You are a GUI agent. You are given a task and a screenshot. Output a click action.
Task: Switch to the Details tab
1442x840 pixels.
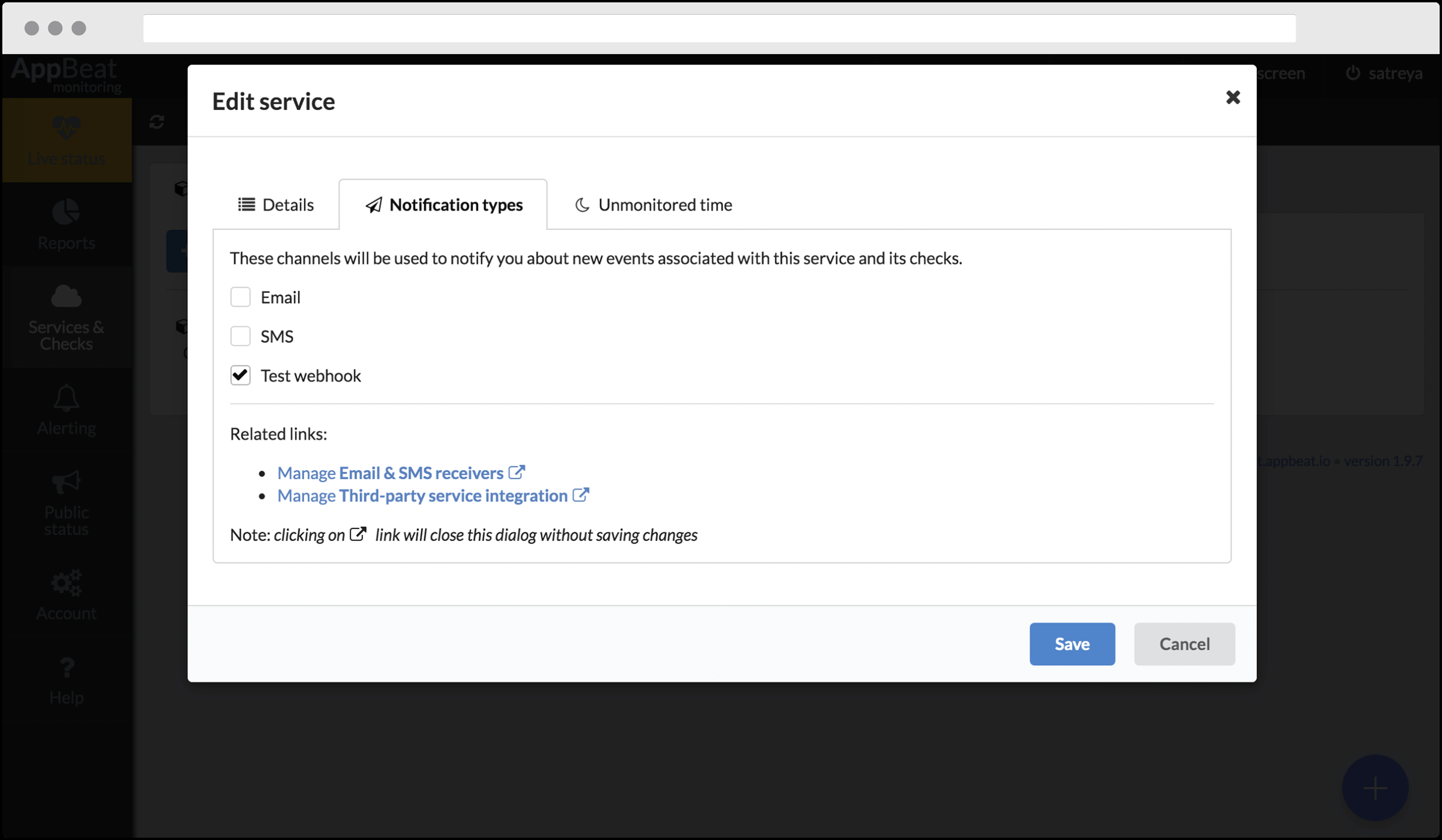[276, 205]
